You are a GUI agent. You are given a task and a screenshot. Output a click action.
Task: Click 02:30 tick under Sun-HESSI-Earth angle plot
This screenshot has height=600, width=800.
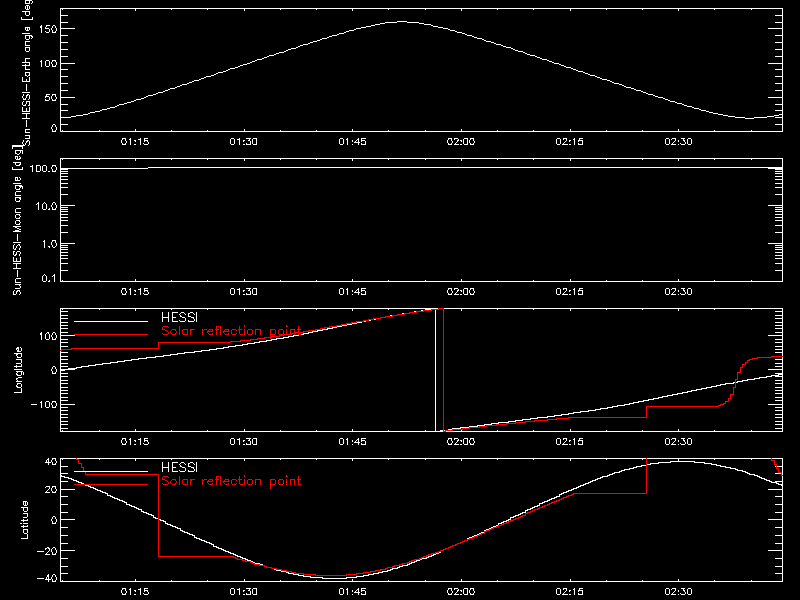pos(679,142)
